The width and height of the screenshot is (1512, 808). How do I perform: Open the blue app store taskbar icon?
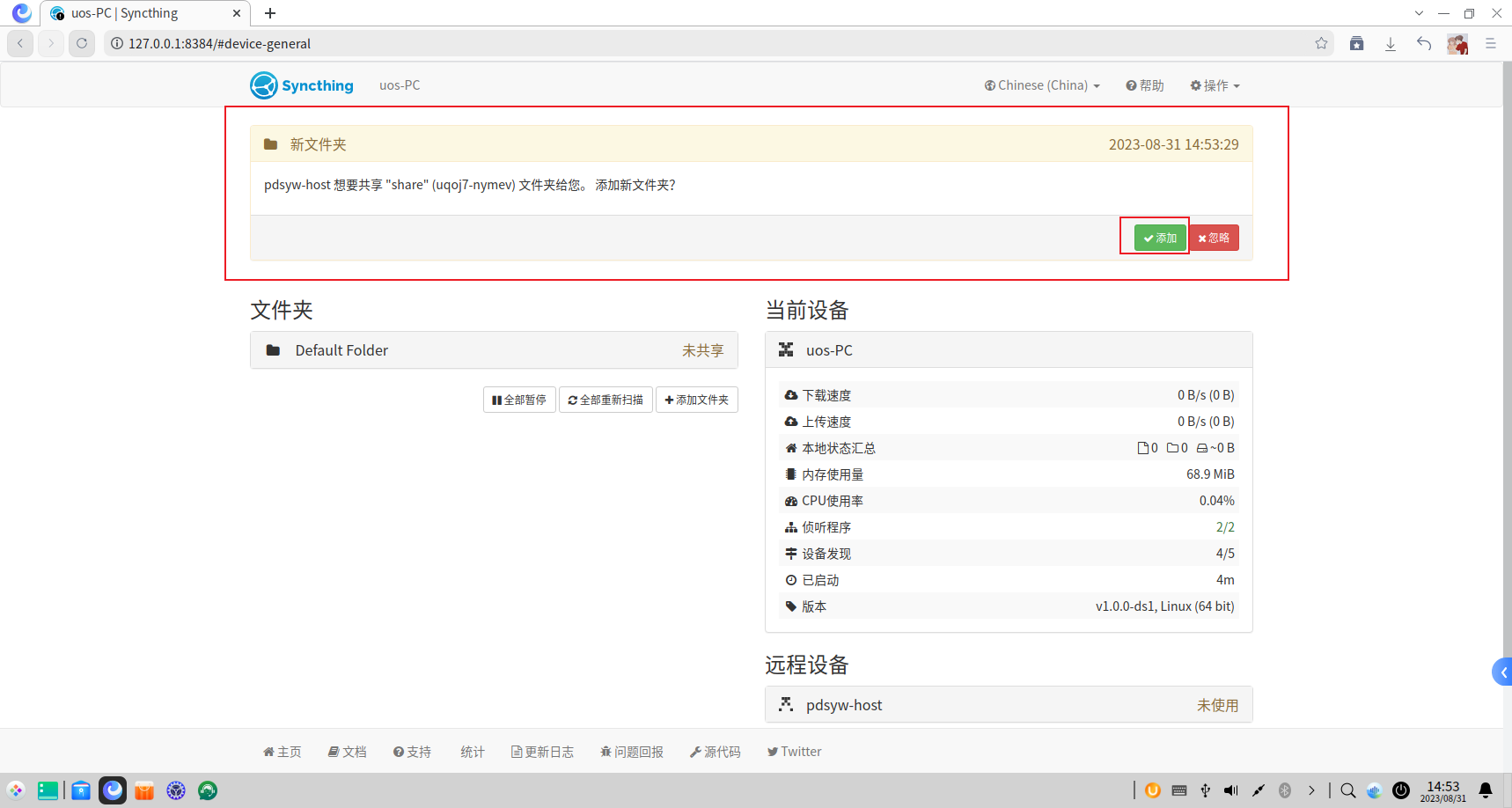pos(81,790)
